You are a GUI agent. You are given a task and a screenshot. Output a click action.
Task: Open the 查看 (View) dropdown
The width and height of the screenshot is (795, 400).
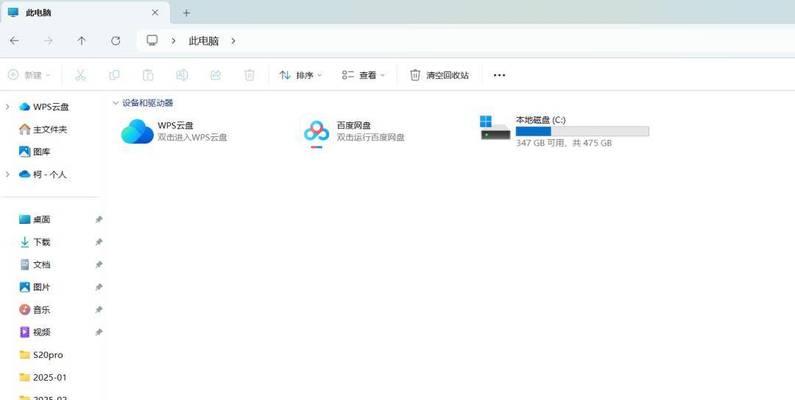point(363,75)
